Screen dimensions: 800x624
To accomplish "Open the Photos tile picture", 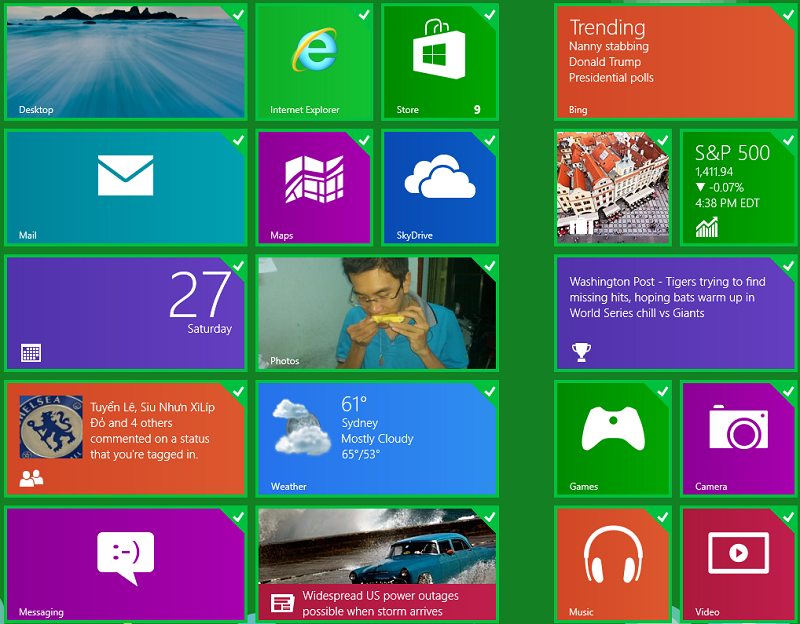I will point(377,313).
